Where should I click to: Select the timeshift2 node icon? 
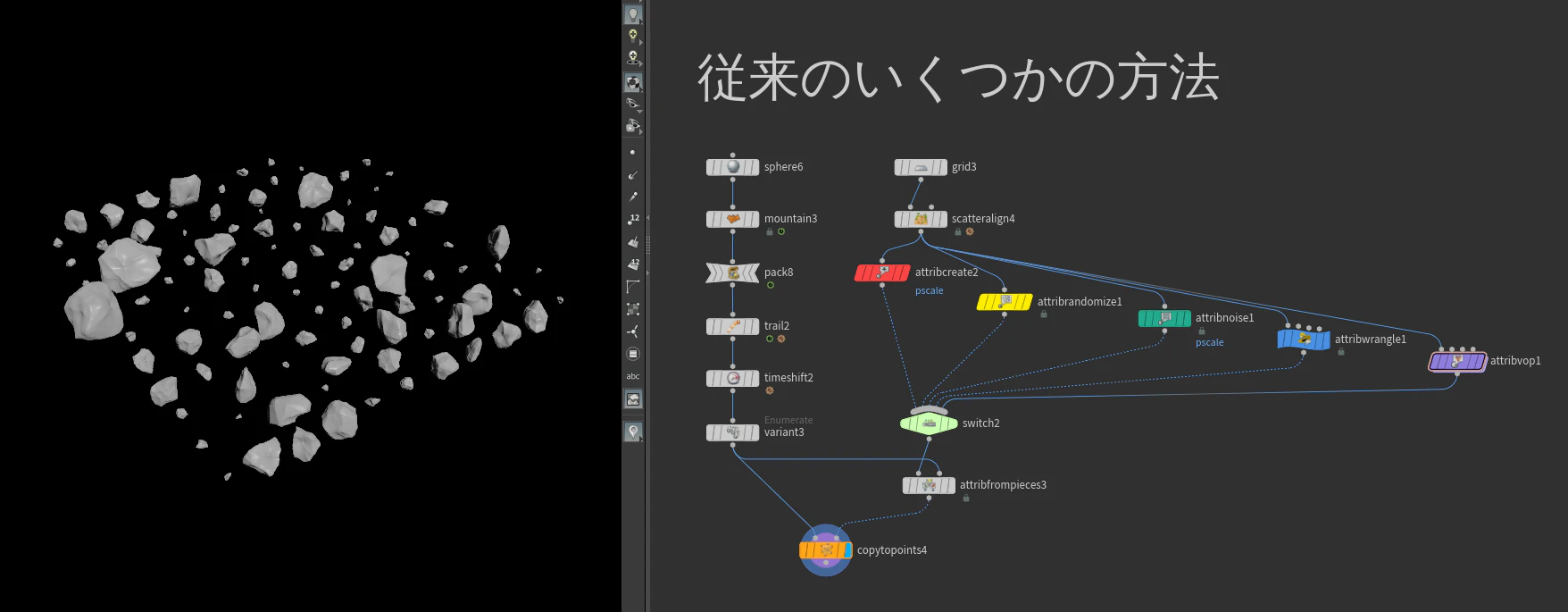733,378
